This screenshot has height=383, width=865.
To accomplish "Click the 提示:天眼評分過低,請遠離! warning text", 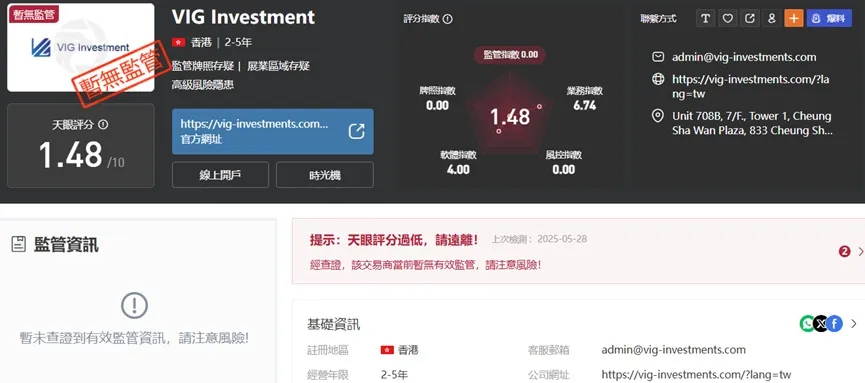I will point(394,240).
